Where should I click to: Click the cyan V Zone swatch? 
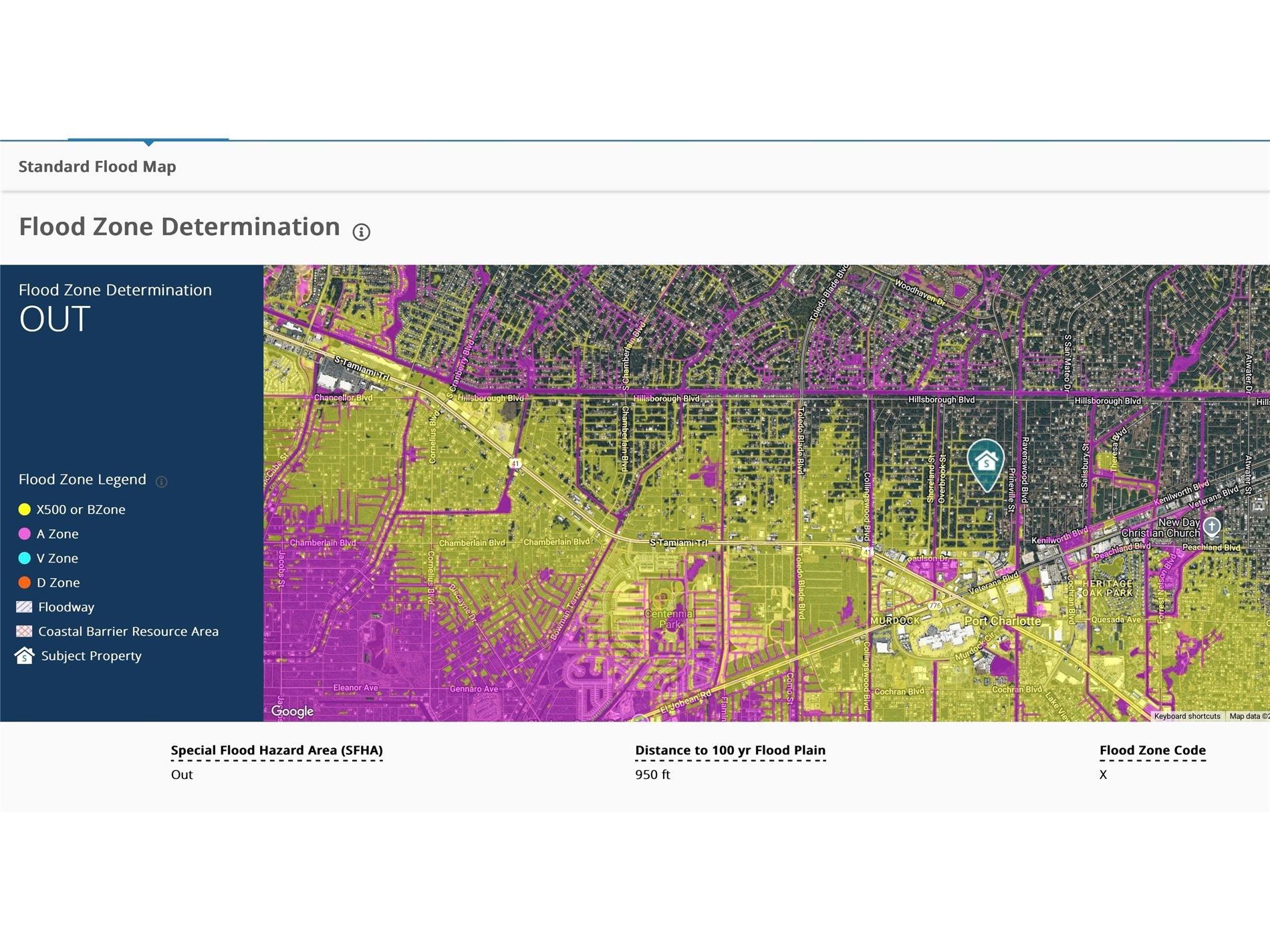tap(25, 559)
